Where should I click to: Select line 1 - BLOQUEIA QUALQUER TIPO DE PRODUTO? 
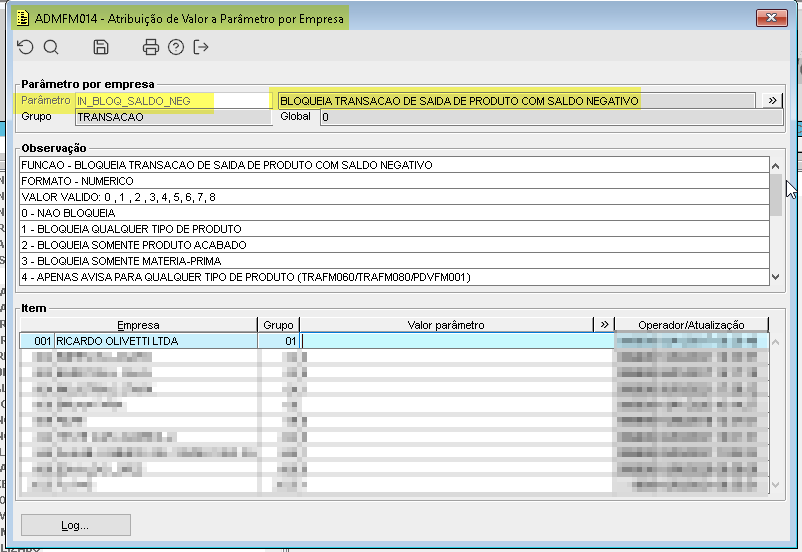(394, 229)
